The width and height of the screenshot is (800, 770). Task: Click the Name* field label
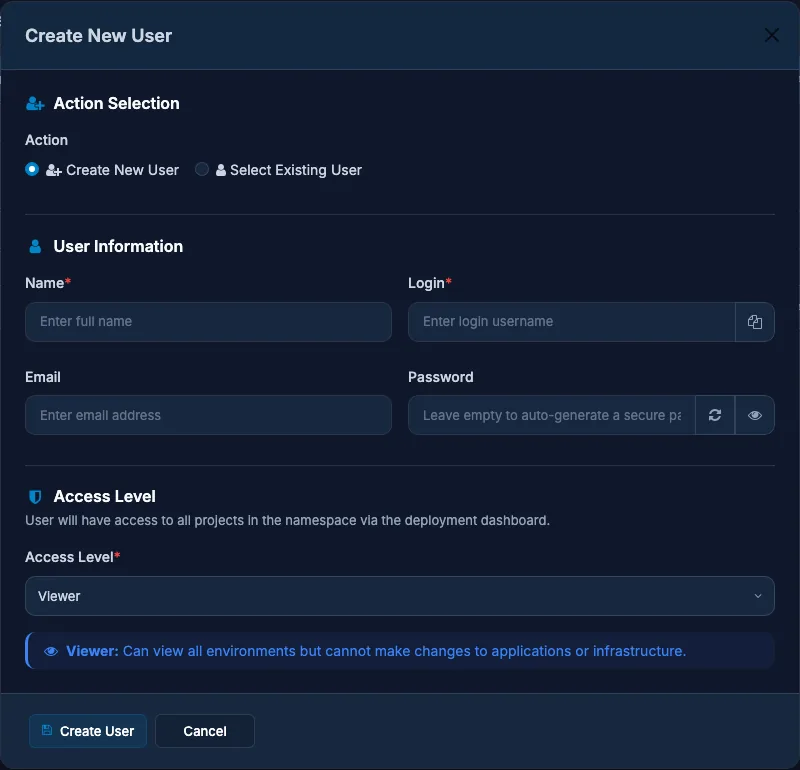pyautogui.click(x=48, y=283)
